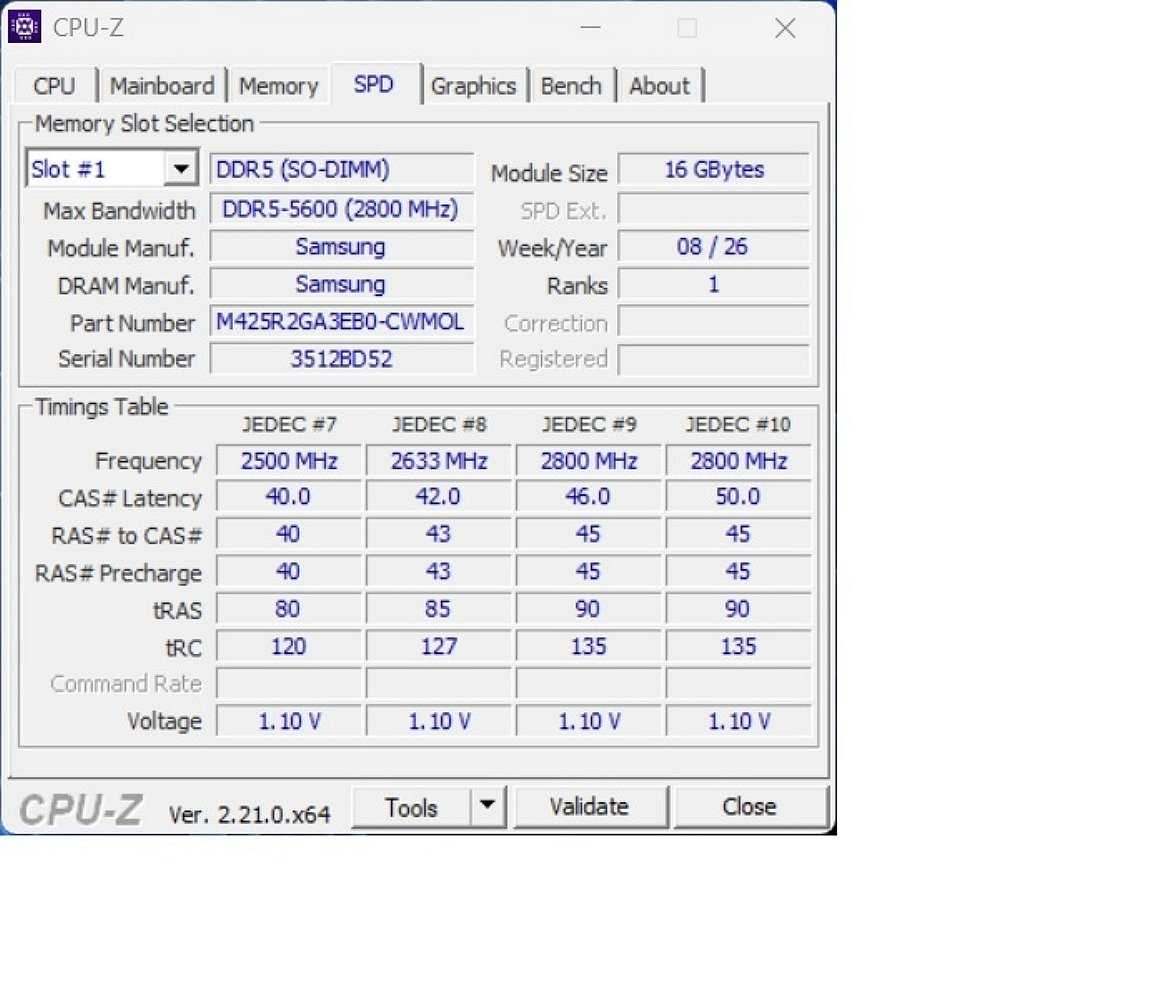Click the Validate button
This screenshot has height=999, width=1157.
[x=590, y=806]
